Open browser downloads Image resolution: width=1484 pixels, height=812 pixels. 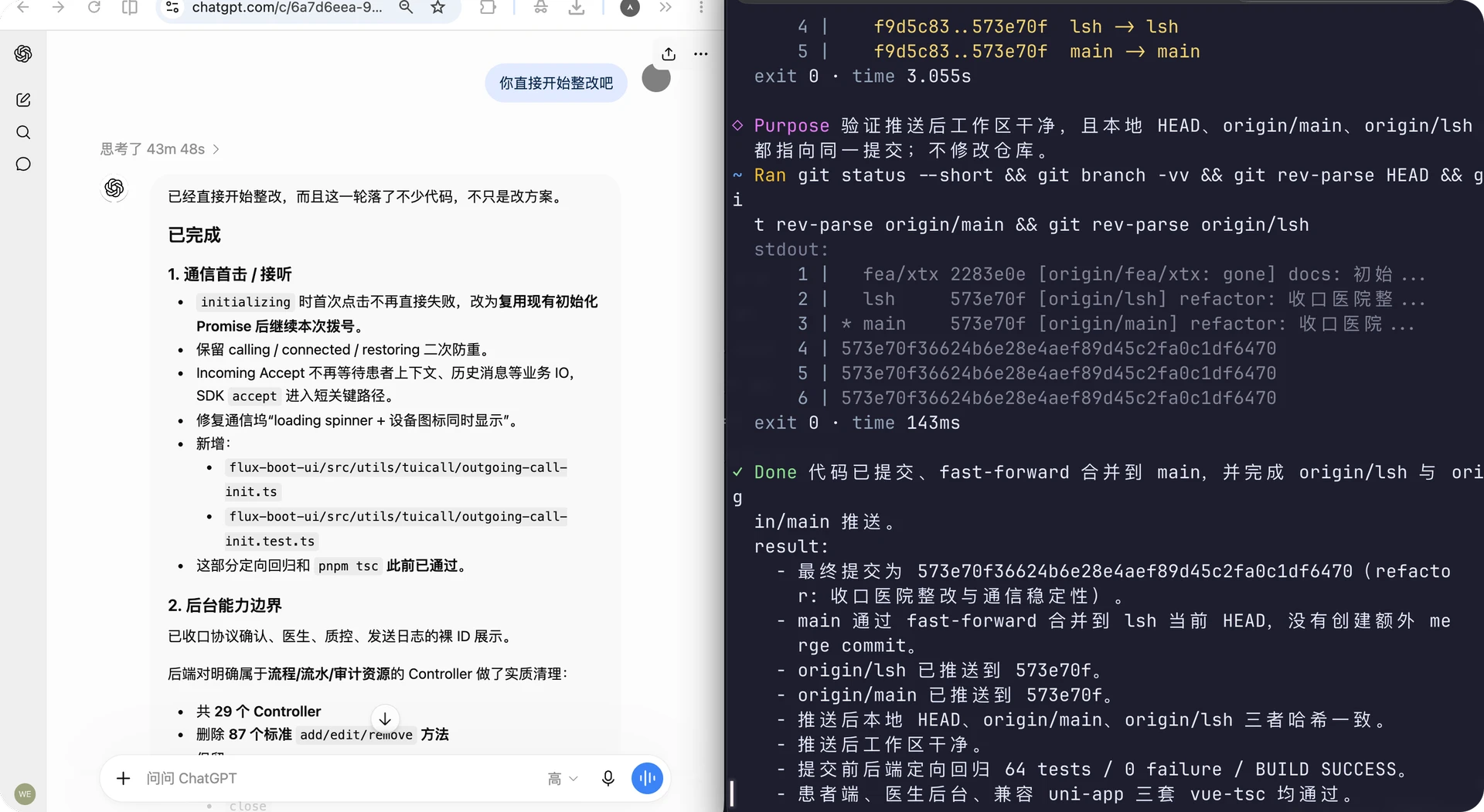[577, 8]
